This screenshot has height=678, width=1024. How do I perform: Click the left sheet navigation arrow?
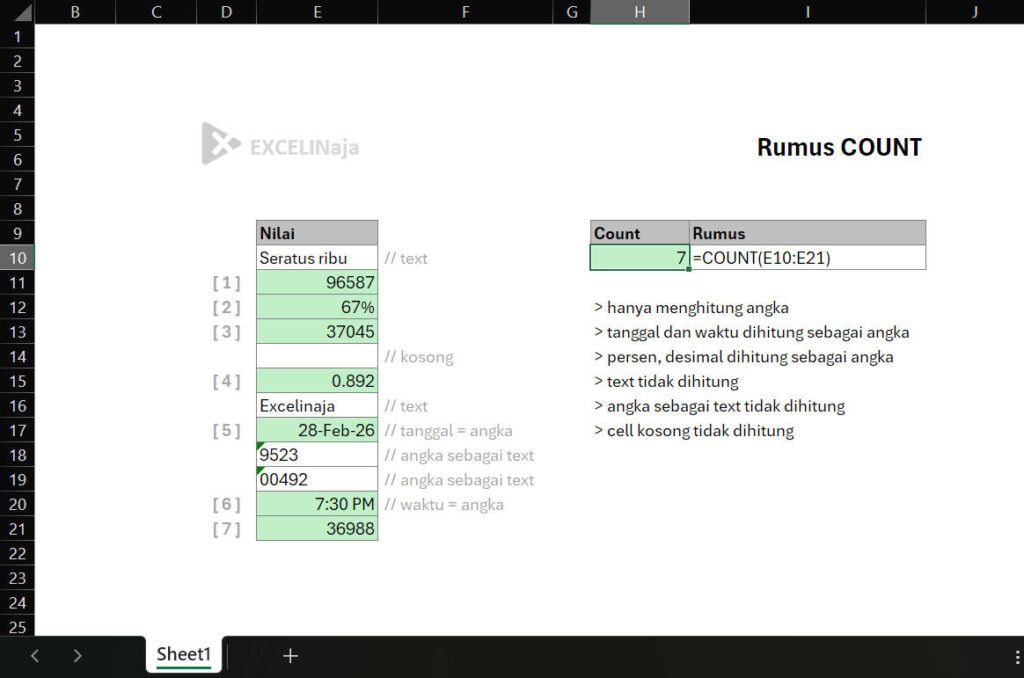pos(35,656)
